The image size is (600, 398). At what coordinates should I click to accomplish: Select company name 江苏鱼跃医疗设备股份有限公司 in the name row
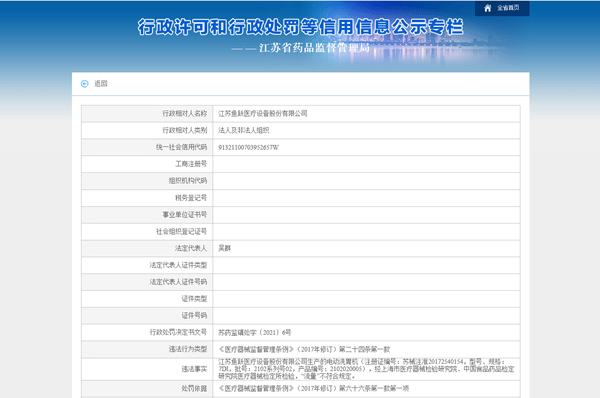pyautogui.click(x=263, y=114)
